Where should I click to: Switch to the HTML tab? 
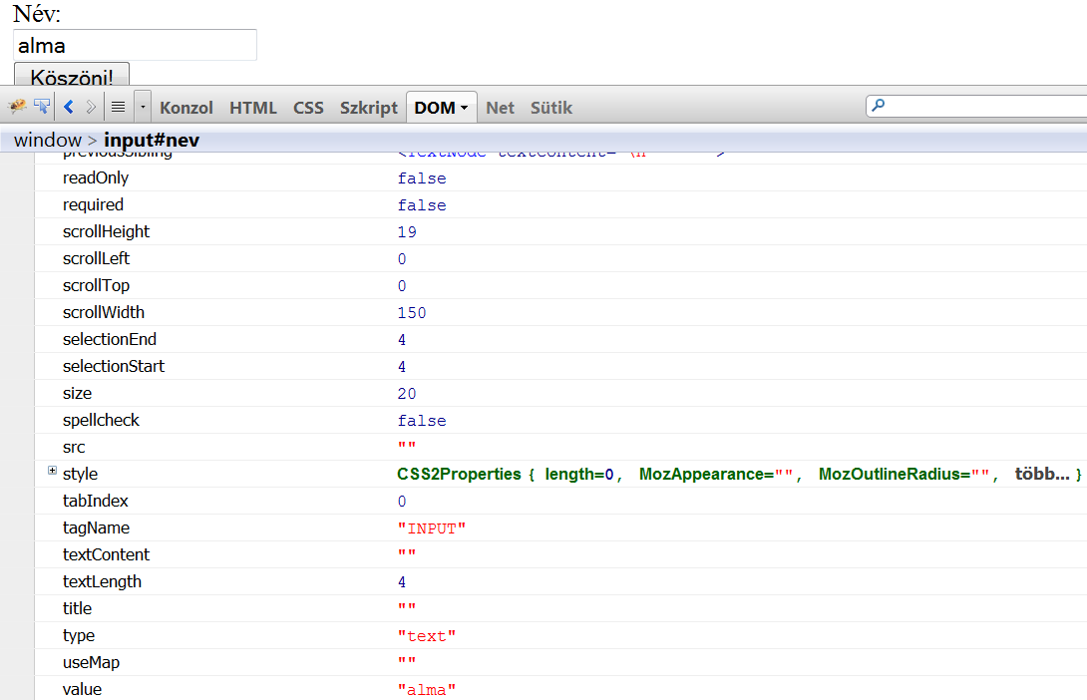(x=253, y=108)
